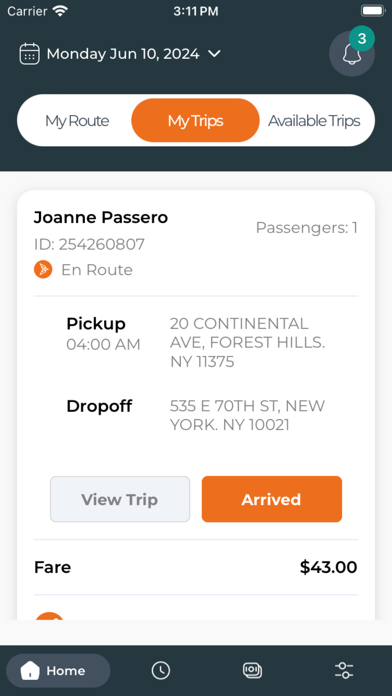This screenshot has width=392, height=696.
Task: Switch to the Available Trips tab
Action: [x=314, y=121]
